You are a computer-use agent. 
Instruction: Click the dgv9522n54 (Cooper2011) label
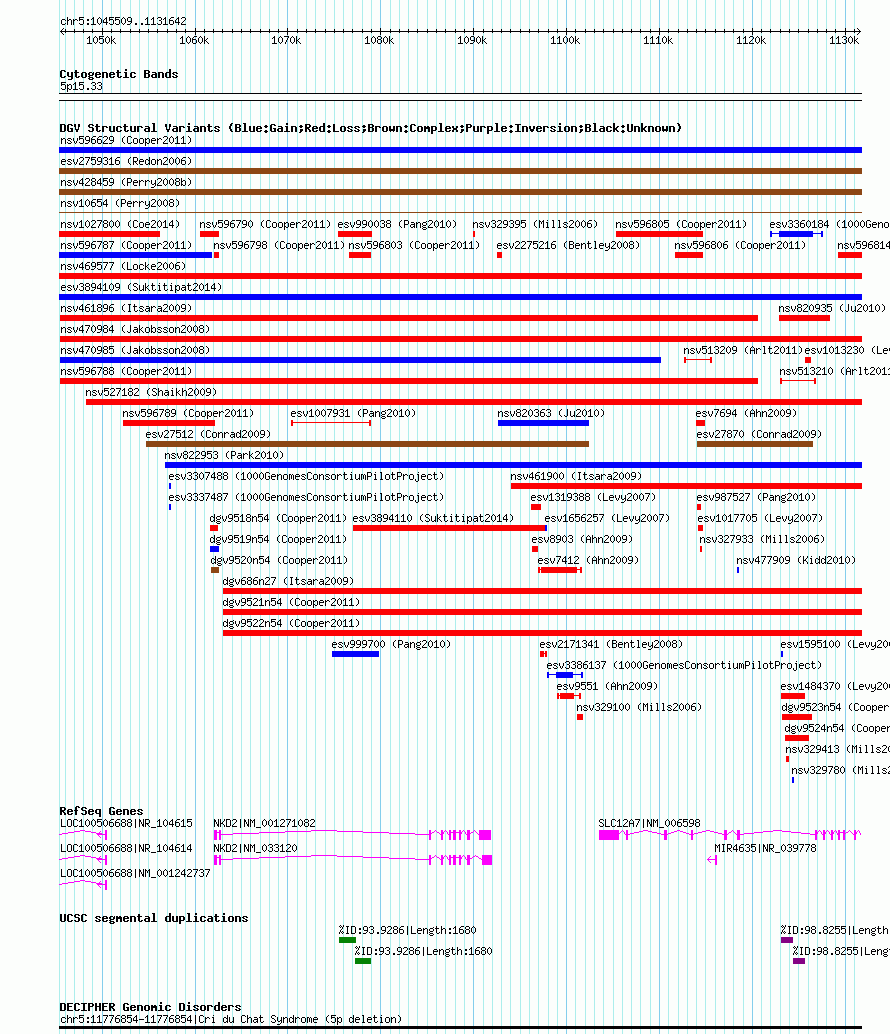coord(291,624)
